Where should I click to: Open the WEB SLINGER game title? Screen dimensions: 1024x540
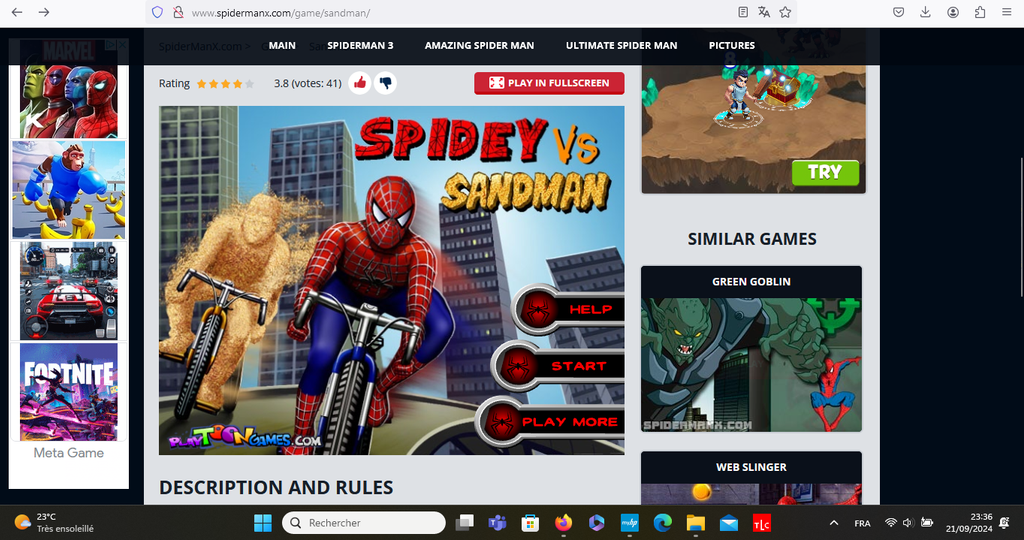coord(751,467)
